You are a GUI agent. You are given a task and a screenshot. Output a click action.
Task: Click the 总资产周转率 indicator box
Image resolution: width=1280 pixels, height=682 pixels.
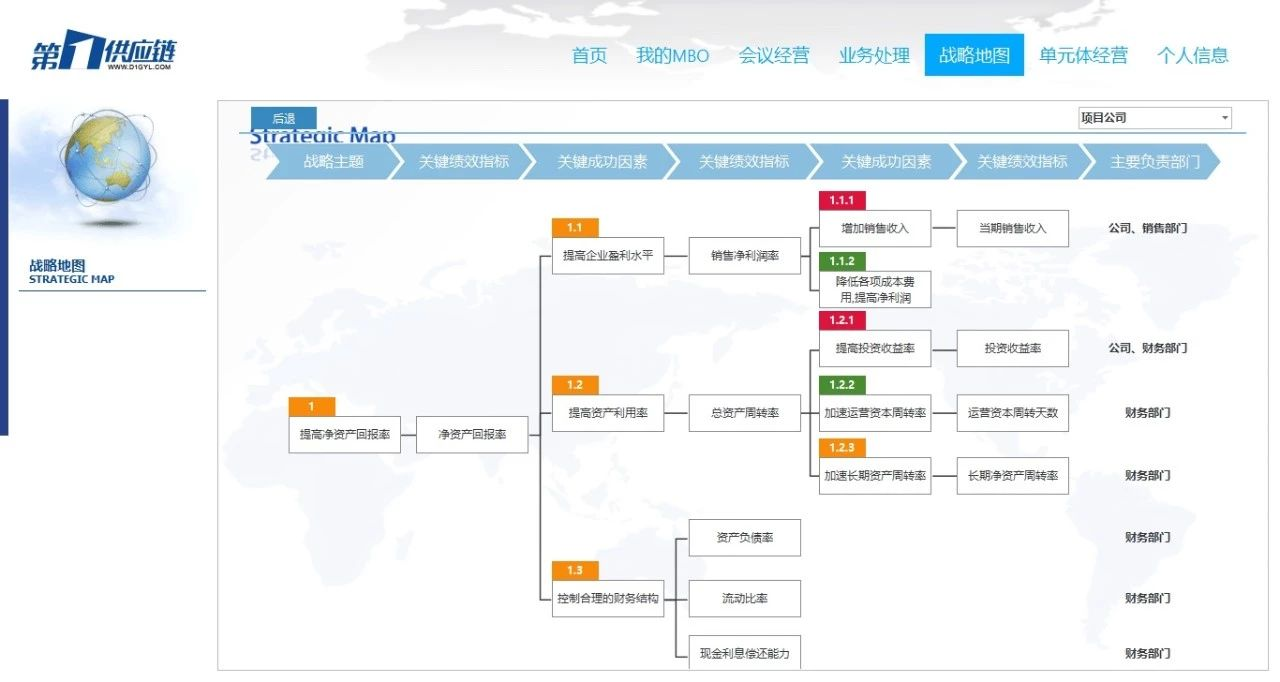(745, 413)
